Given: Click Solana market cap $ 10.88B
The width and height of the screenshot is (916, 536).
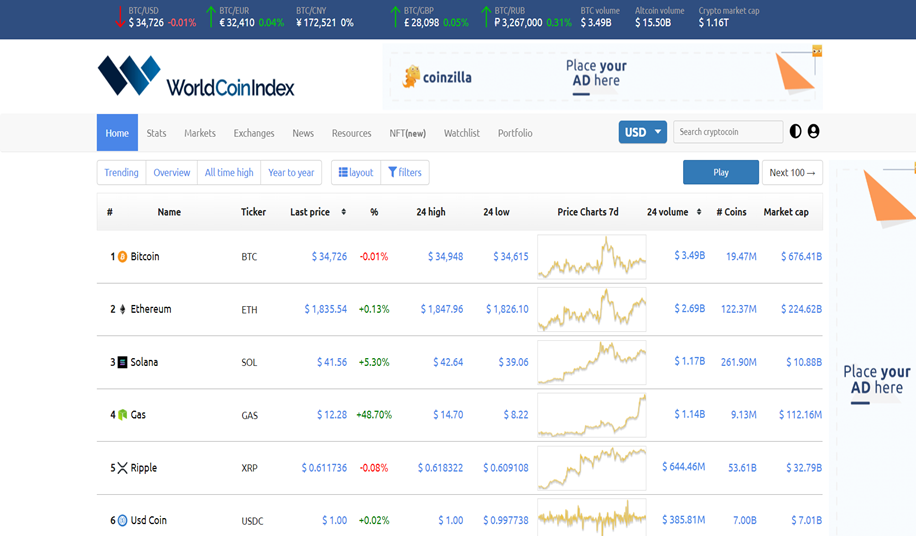Looking at the screenshot, I should pyautogui.click(x=804, y=362).
